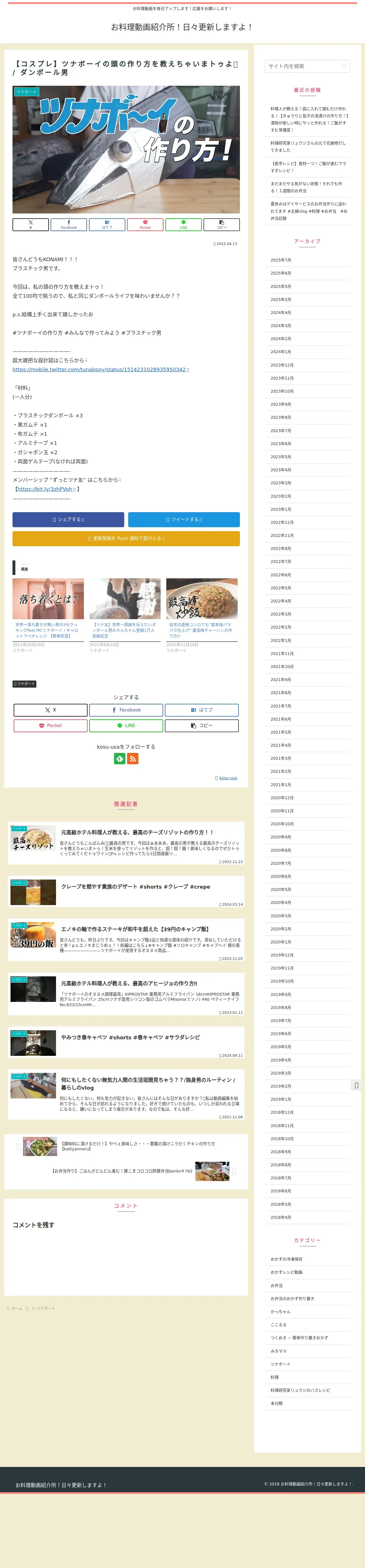This screenshot has width=365, height=1568.
Task: Open the related 感謝 thumbnail post
Action: point(125,599)
